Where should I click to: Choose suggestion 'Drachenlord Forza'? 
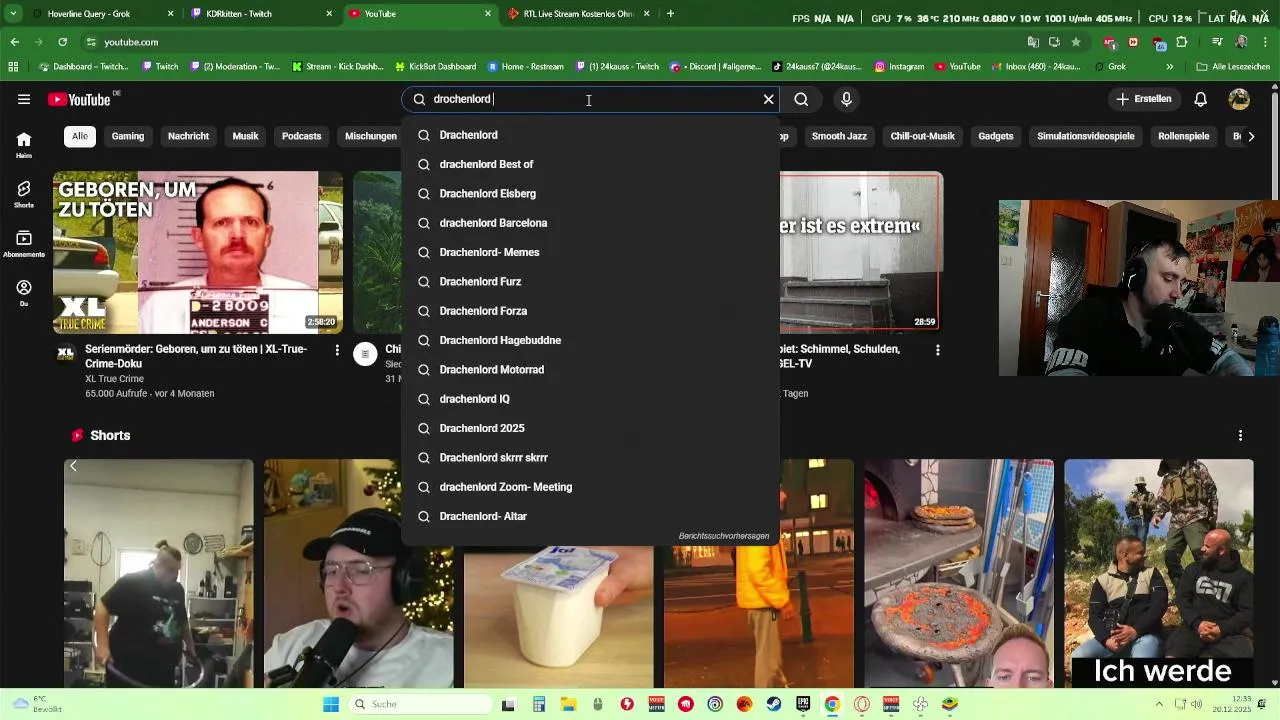coord(590,311)
